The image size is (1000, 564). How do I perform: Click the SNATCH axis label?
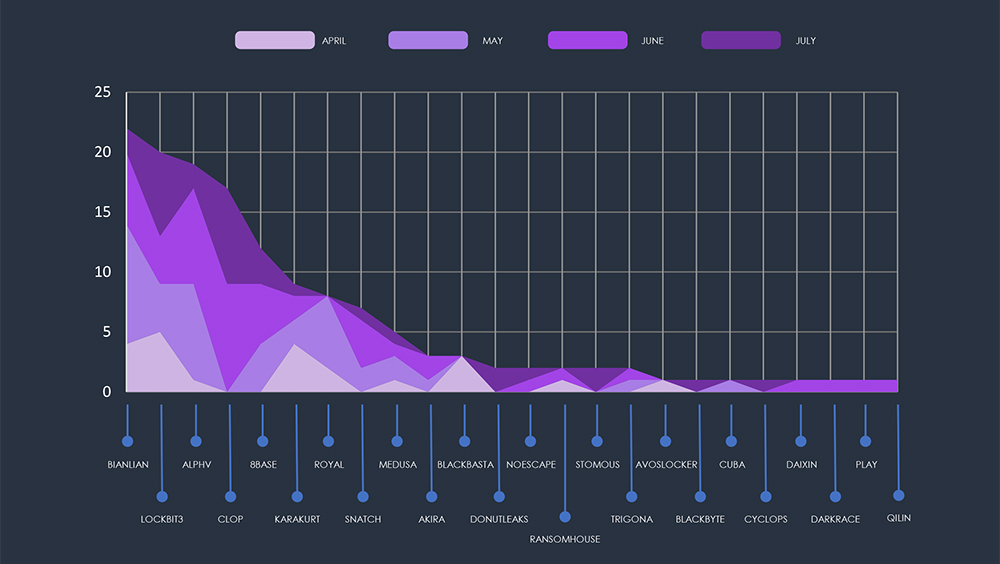click(363, 519)
